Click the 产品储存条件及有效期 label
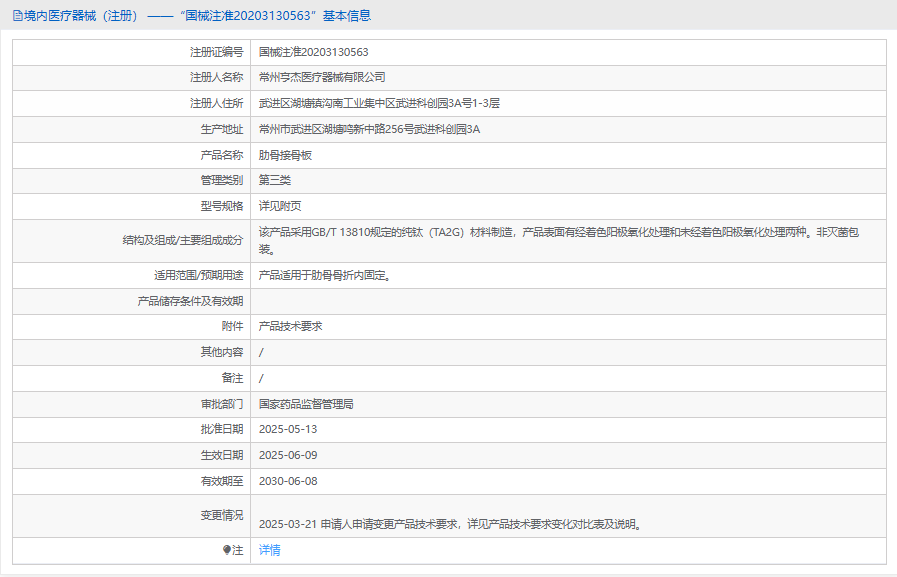897x577 pixels. [x=190, y=301]
